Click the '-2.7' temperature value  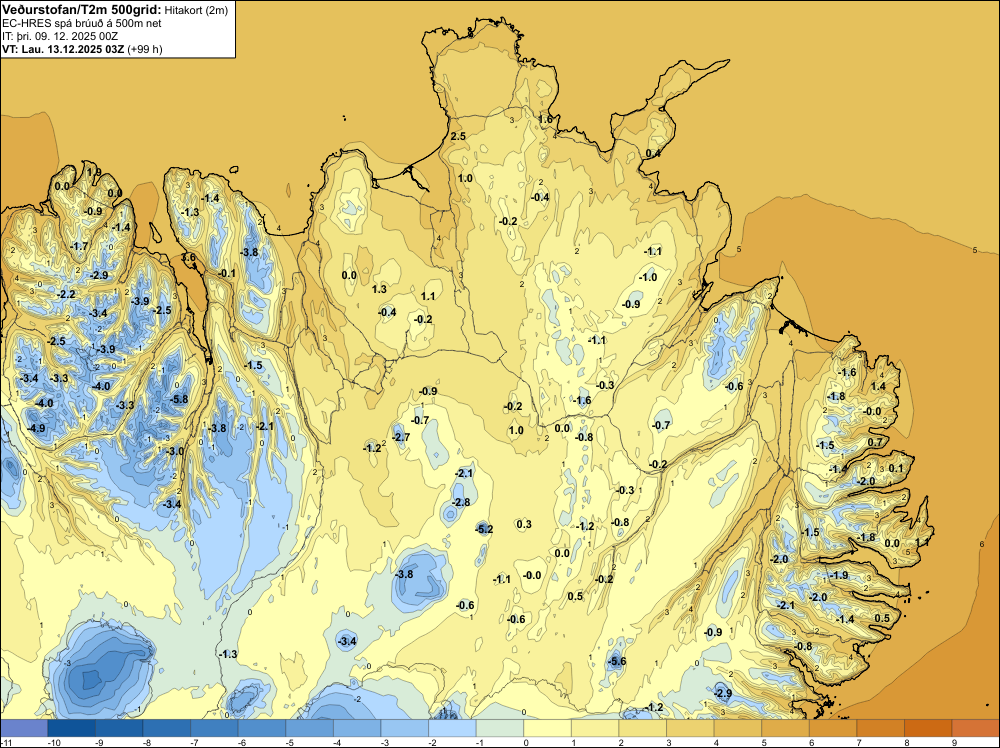click(401, 437)
